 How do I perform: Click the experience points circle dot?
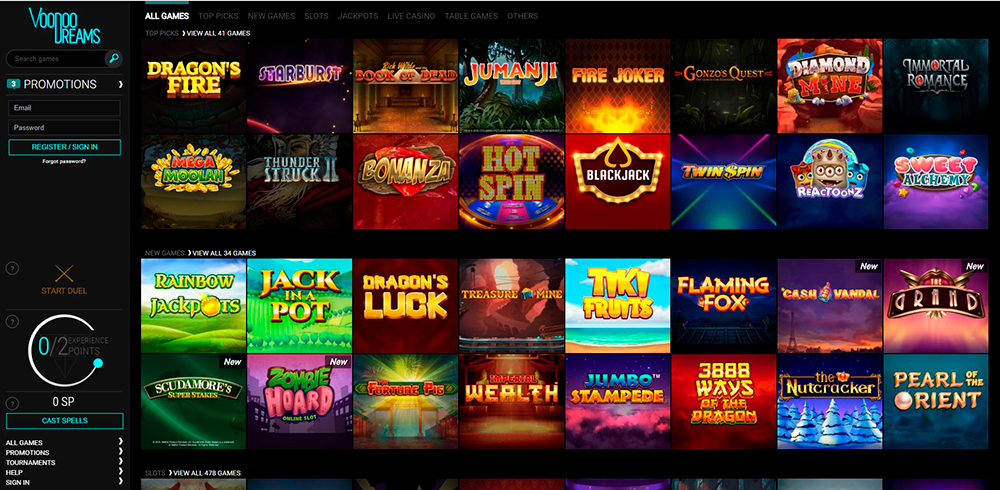coord(98,364)
